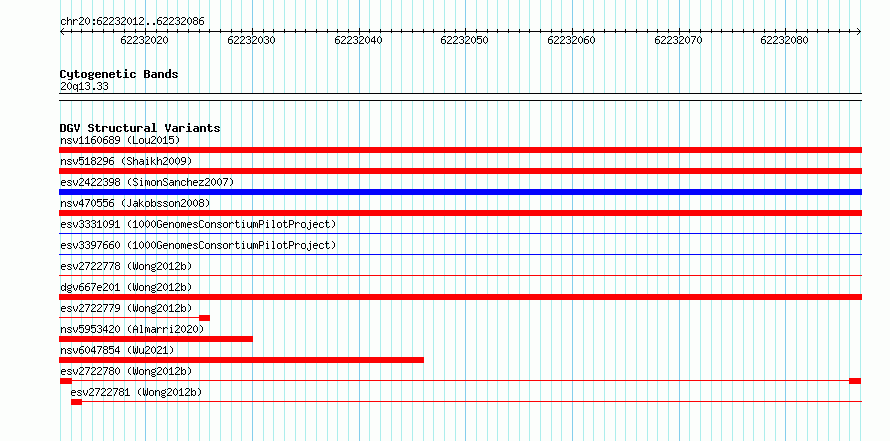The width and height of the screenshot is (890, 441).
Task: Click ruler position 62232020
Action: 145,40
